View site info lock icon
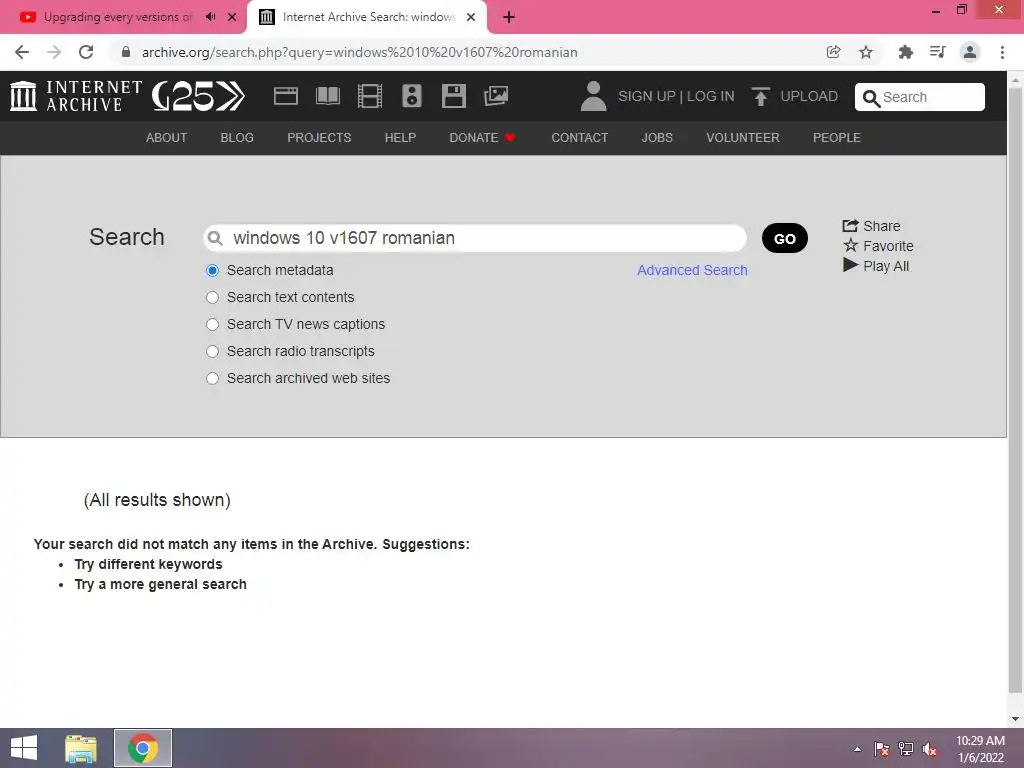This screenshot has height=768, width=1024. tap(126, 52)
